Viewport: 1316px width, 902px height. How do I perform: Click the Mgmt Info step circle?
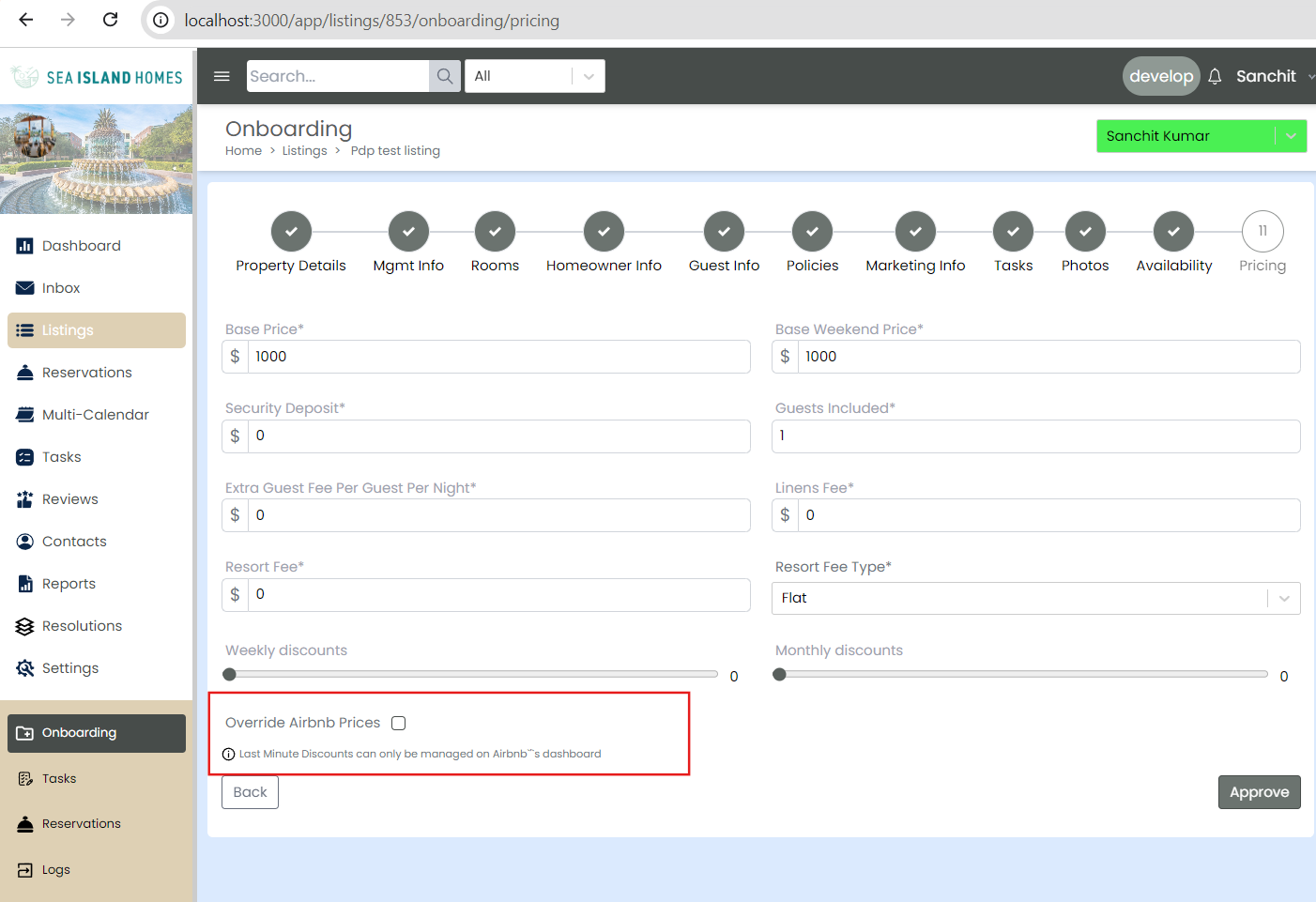(408, 231)
